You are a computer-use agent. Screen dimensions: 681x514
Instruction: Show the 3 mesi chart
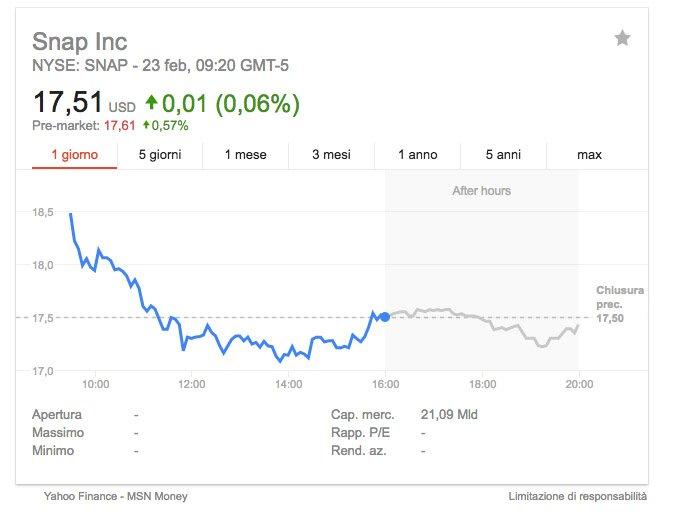pos(331,155)
